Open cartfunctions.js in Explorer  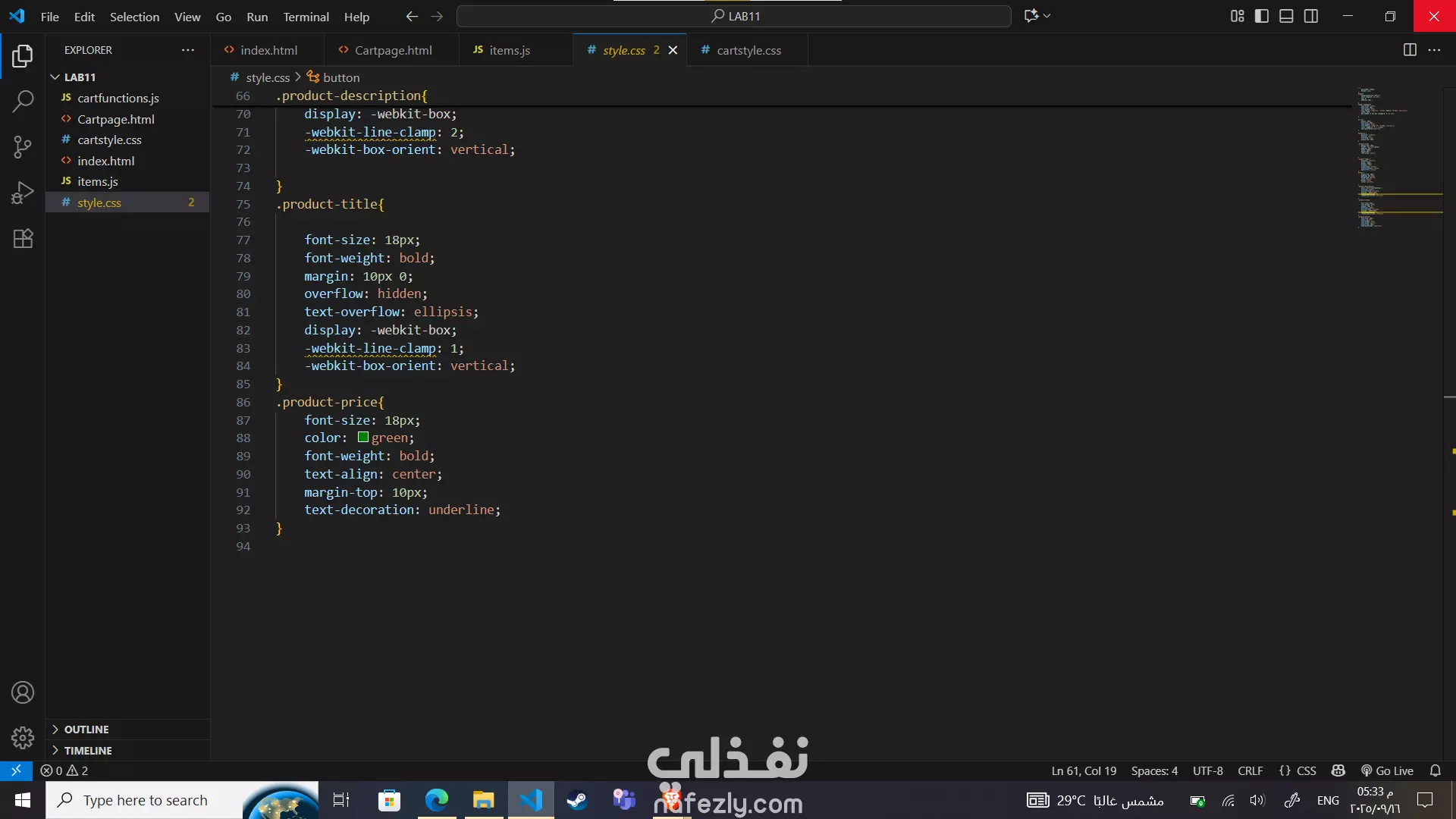coord(127,98)
